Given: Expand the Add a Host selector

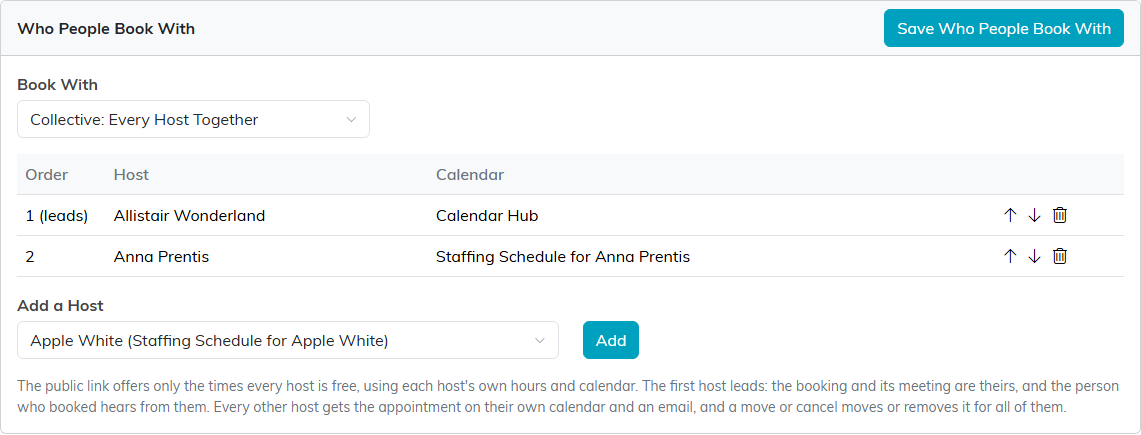Looking at the screenshot, I should pos(288,340).
